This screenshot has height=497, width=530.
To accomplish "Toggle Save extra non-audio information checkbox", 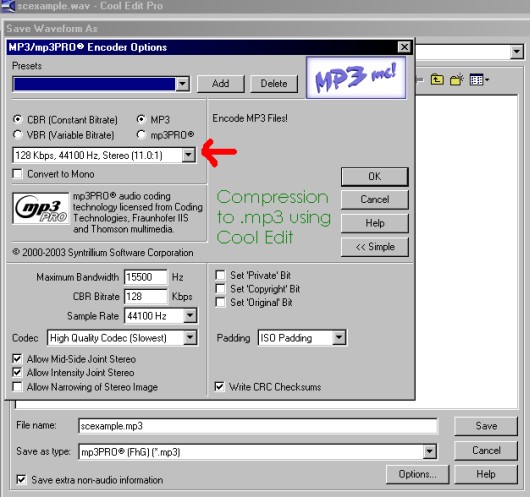I will click(x=21, y=479).
